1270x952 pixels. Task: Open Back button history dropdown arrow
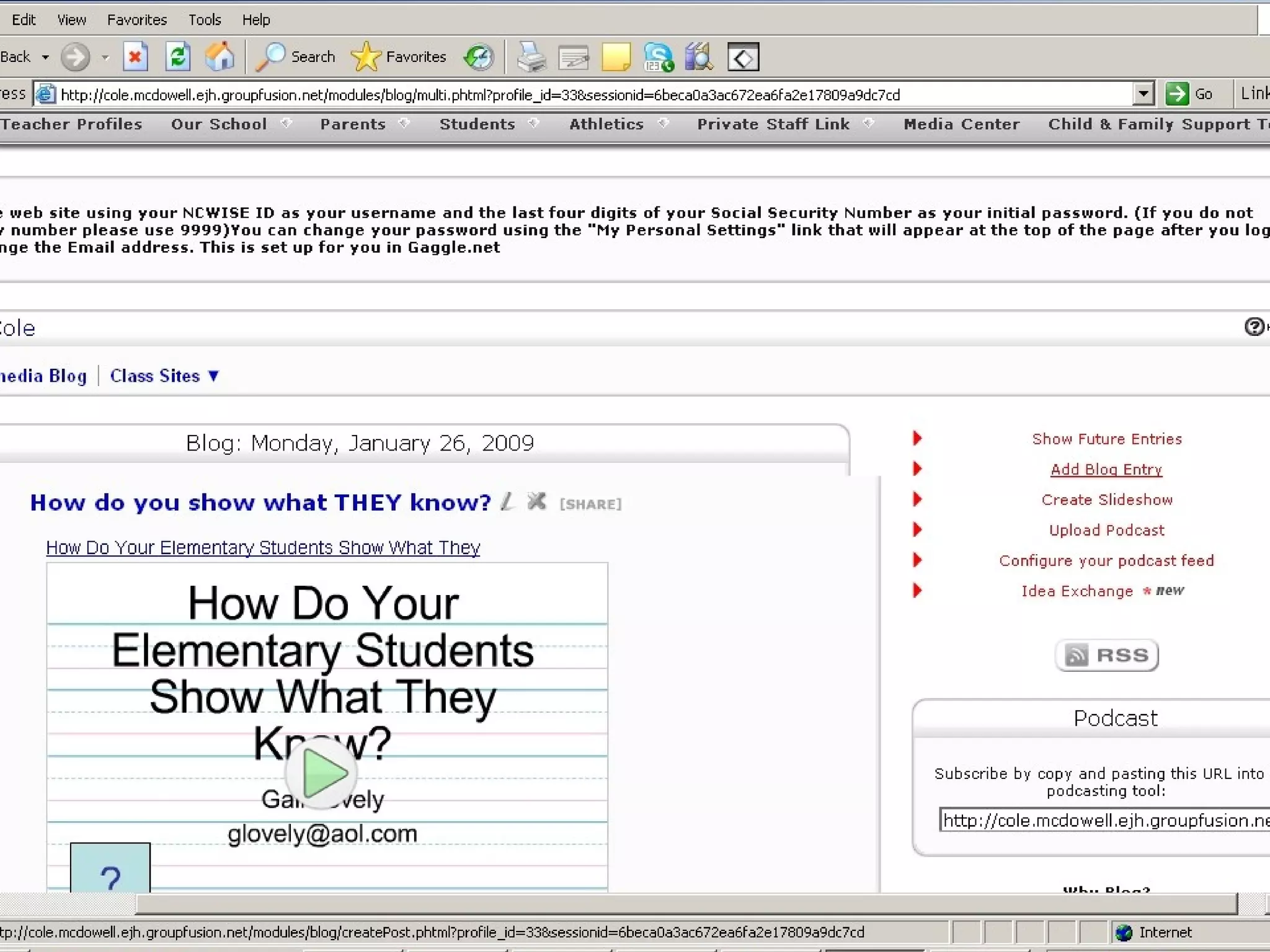point(45,57)
